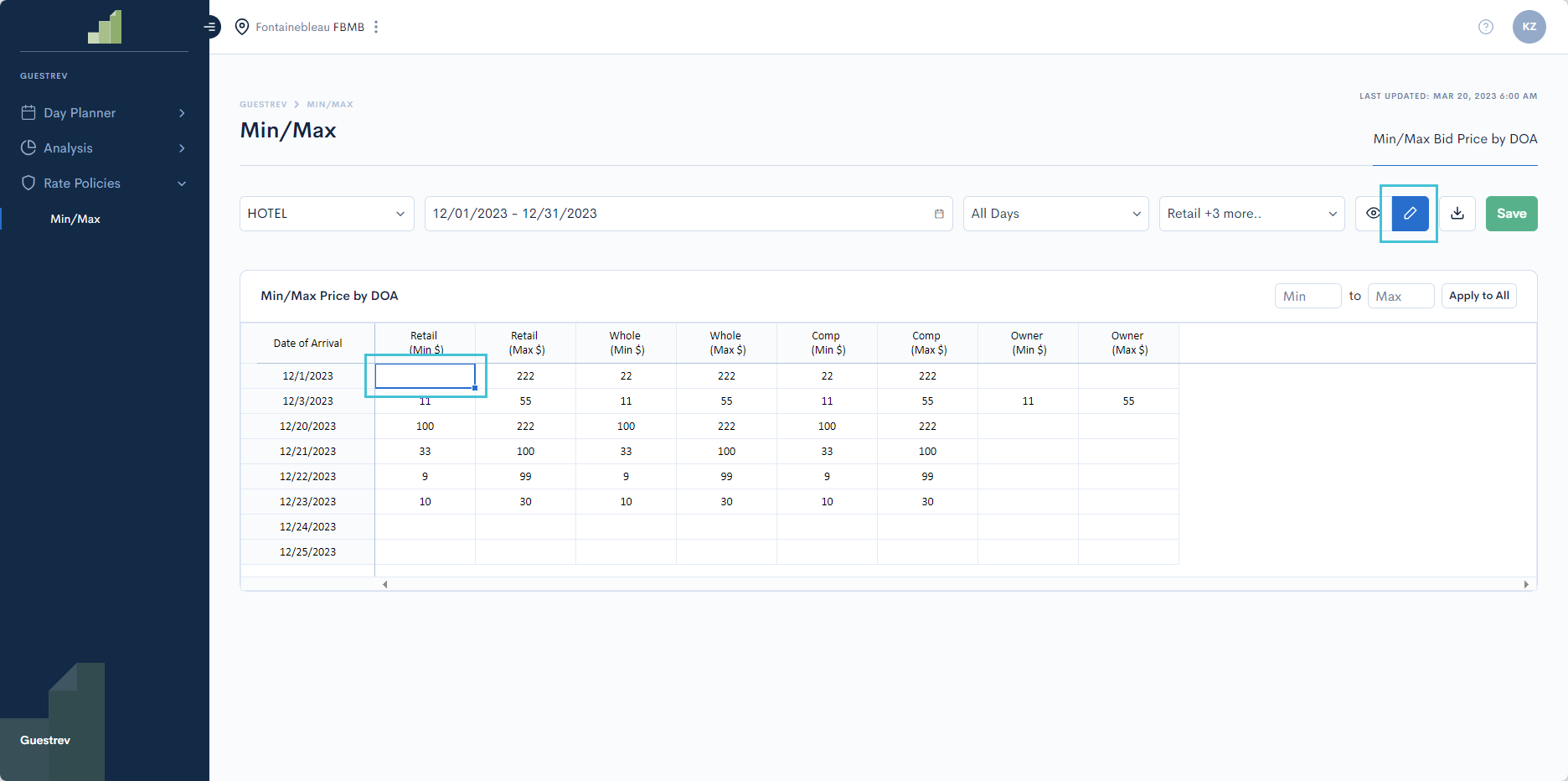Activate the pencil edit mode button
1568x781 pixels.
coord(1411,214)
